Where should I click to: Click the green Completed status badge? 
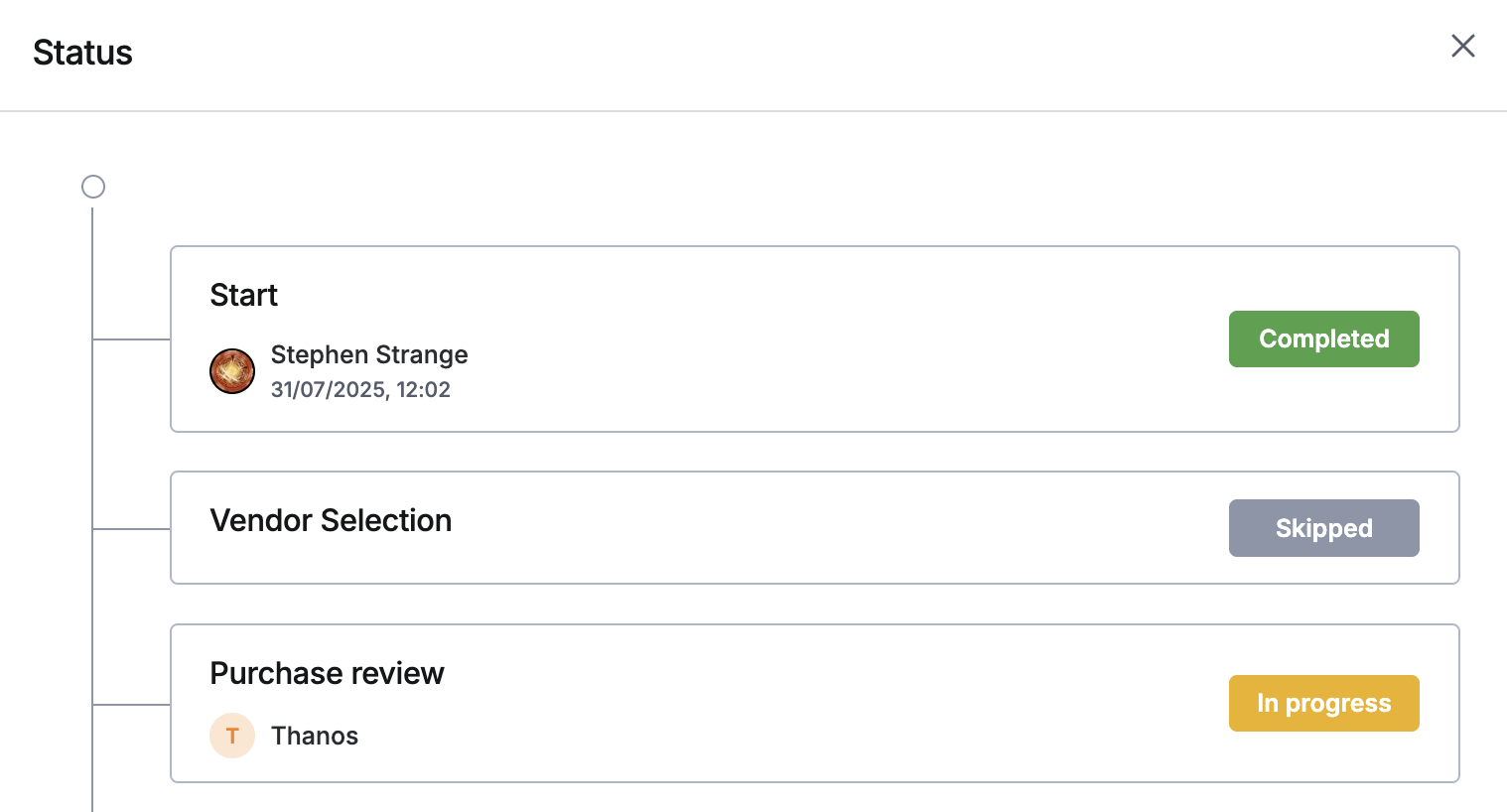pos(1323,338)
